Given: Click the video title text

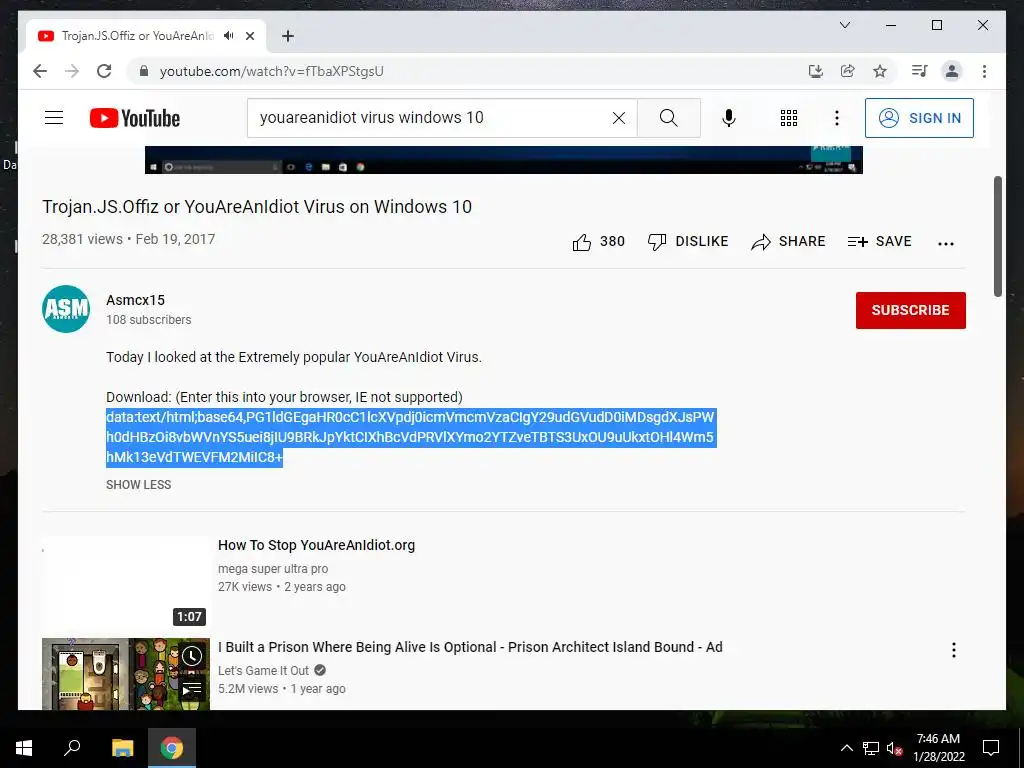Looking at the screenshot, I should 257,207.
